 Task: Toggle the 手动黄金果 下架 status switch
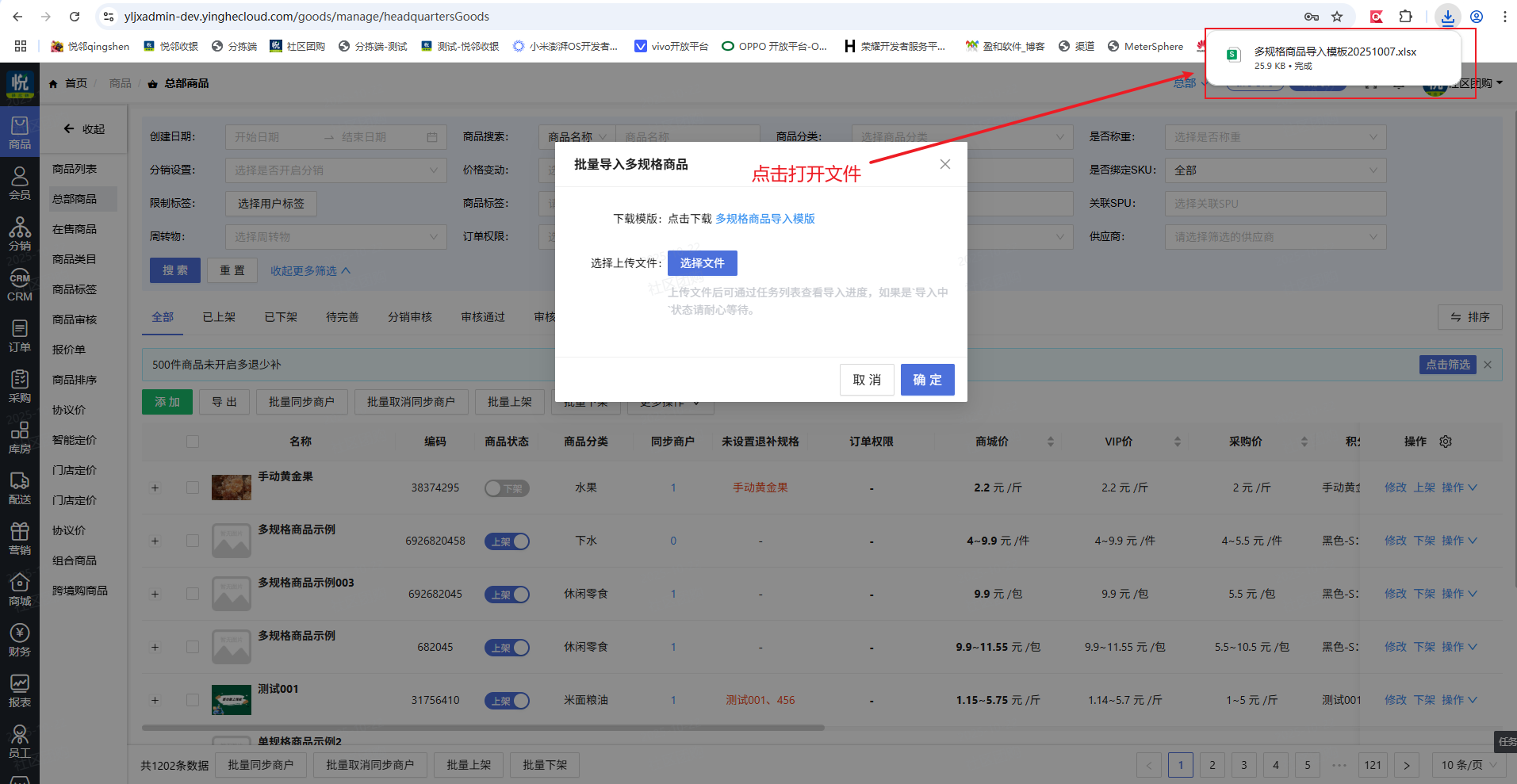tap(507, 488)
